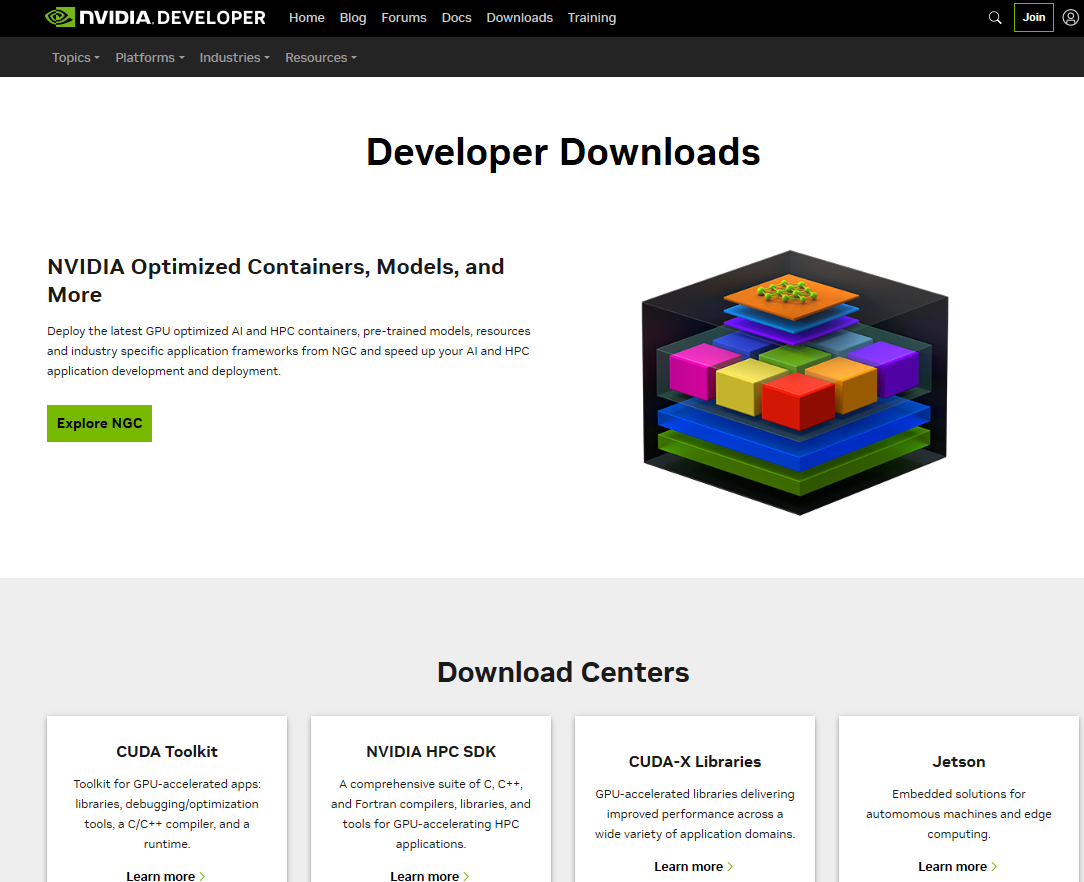Expand the Topics dropdown menu
Viewport: 1084px width, 882px height.
coord(75,58)
